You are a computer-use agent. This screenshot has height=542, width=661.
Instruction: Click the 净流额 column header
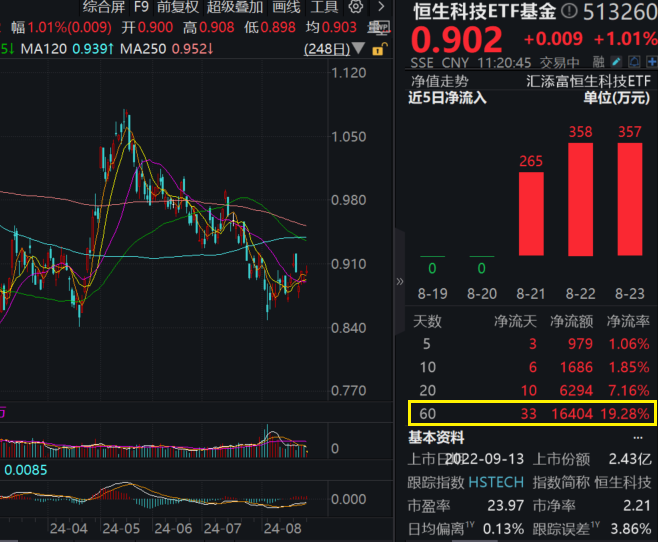coord(572,322)
